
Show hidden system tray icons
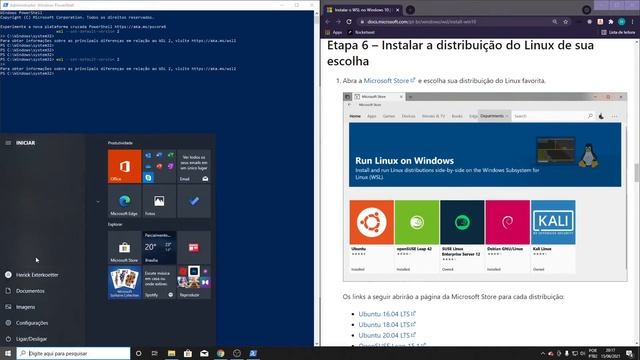click(x=542, y=353)
